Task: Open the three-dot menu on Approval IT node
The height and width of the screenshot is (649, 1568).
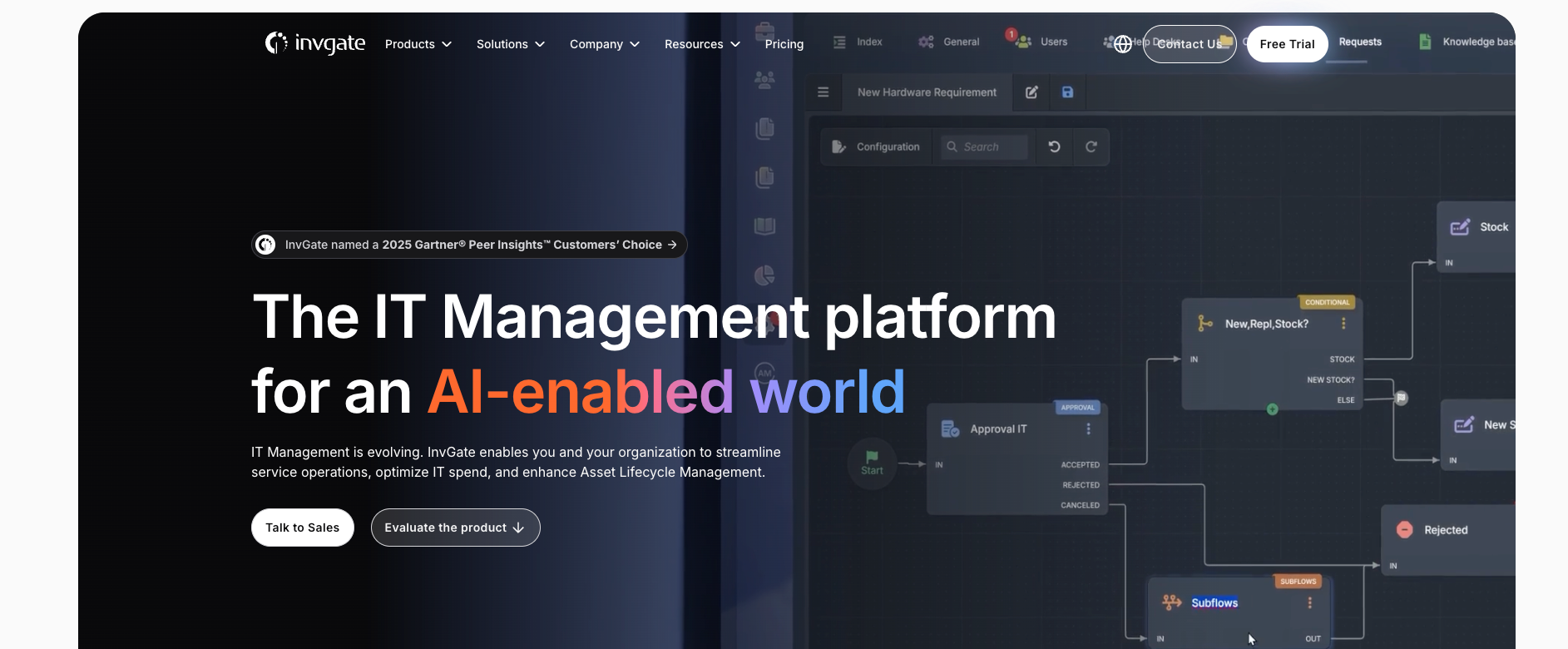Action: pyautogui.click(x=1088, y=429)
